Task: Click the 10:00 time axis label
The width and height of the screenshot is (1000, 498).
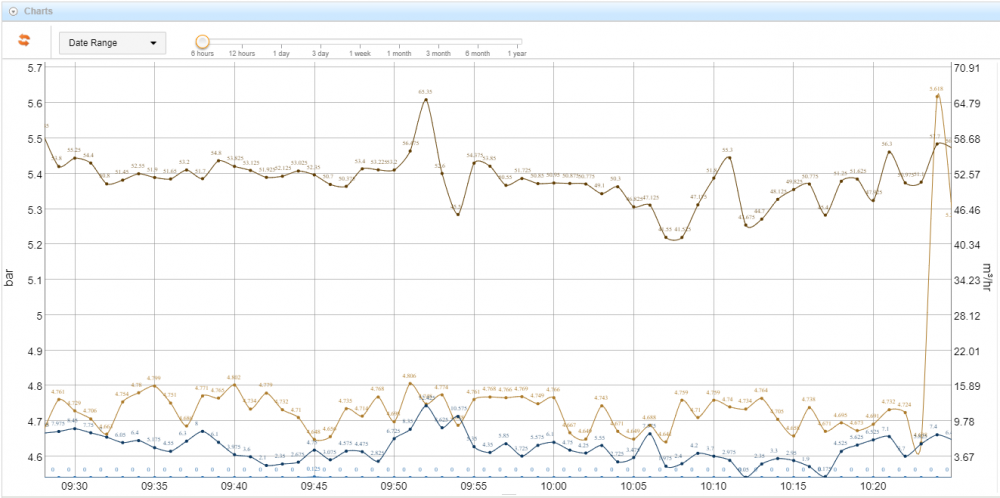Action: point(554,485)
